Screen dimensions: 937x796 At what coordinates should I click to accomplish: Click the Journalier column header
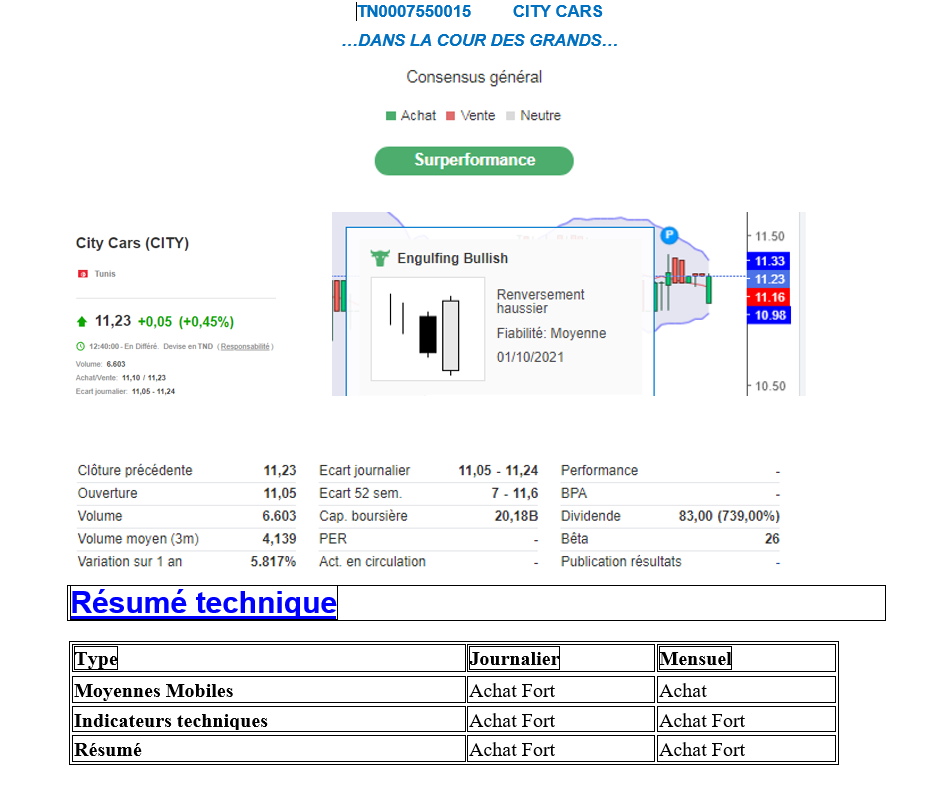pyautogui.click(x=514, y=658)
